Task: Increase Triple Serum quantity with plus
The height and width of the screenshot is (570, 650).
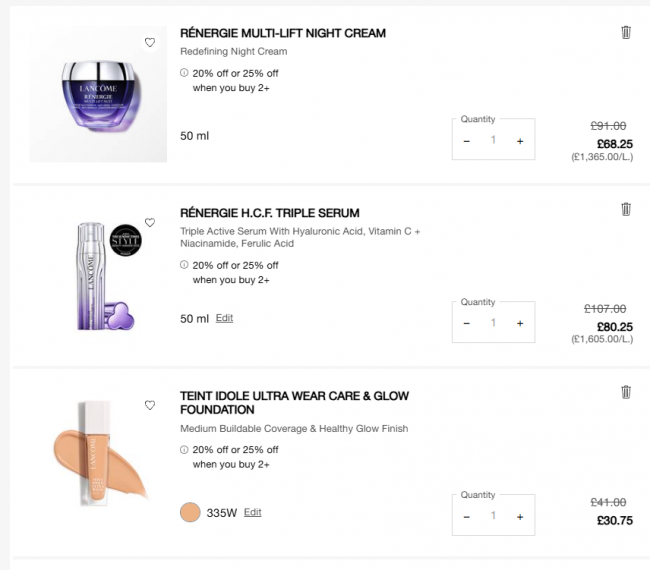Action: pyautogui.click(x=520, y=323)
